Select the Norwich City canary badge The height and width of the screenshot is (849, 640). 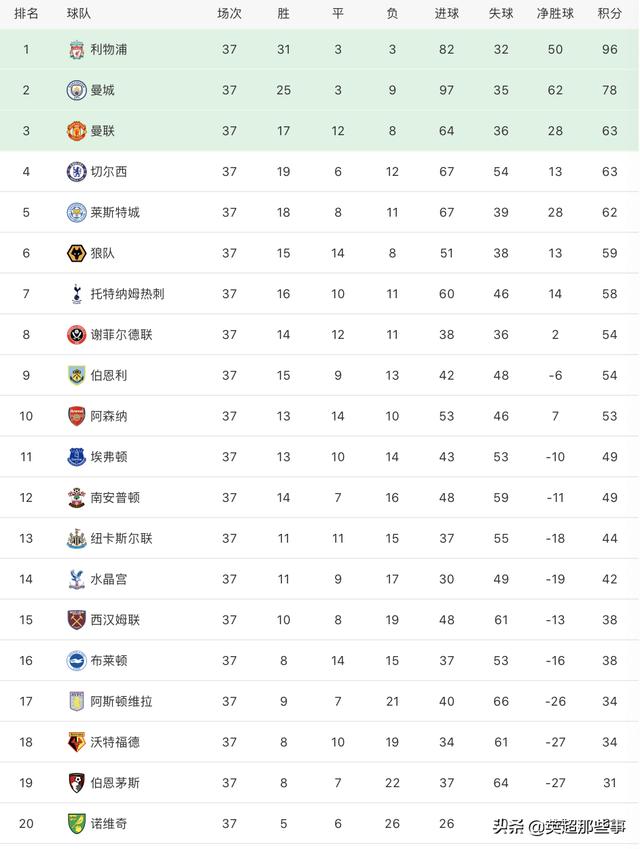[x=76, y=824]
